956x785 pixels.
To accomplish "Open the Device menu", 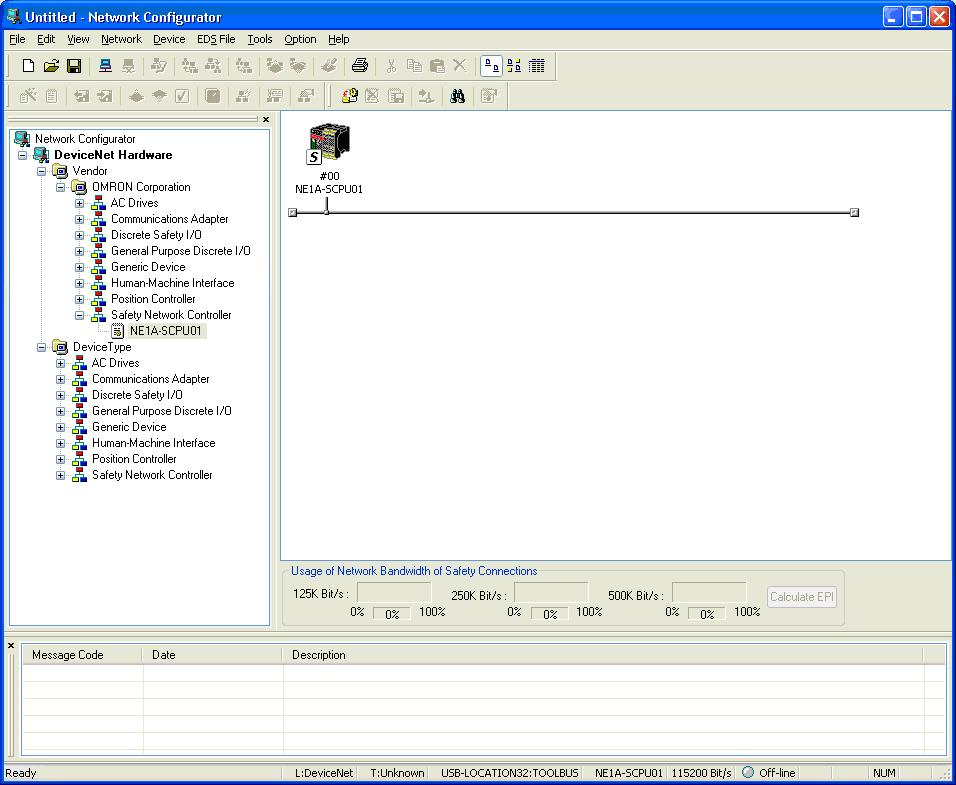I will pos(169,39).
